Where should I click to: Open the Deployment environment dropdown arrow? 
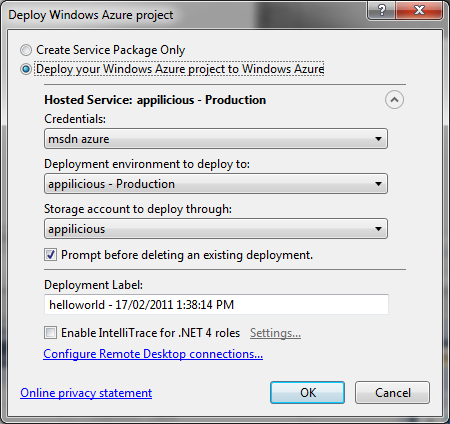[378, 184]
